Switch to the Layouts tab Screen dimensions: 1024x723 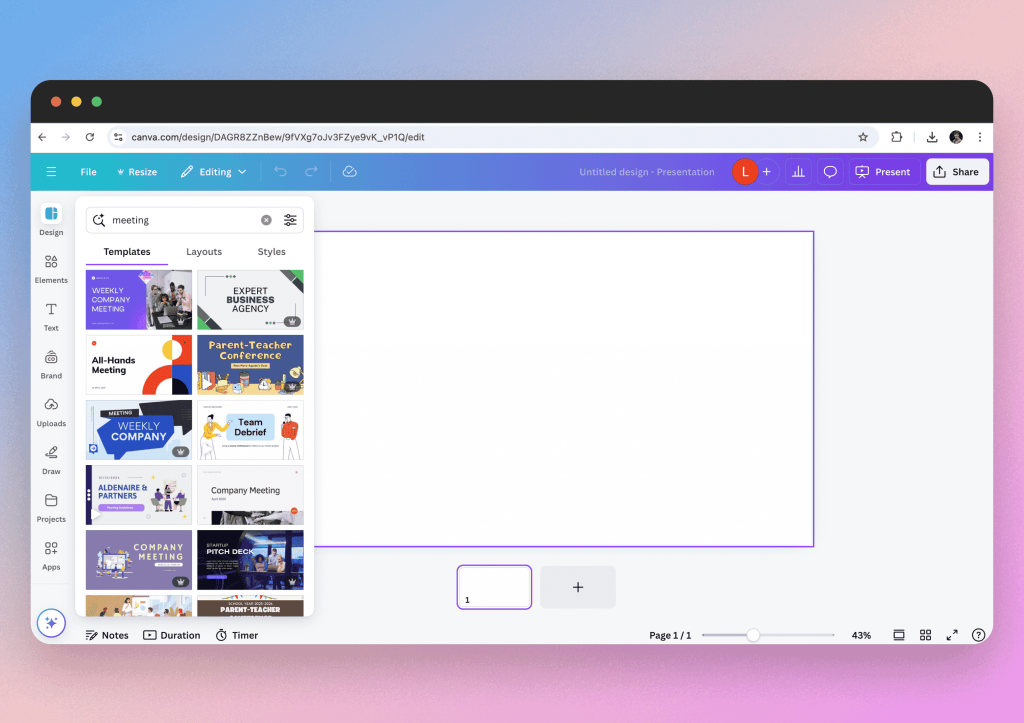click(x=204, y=251)
